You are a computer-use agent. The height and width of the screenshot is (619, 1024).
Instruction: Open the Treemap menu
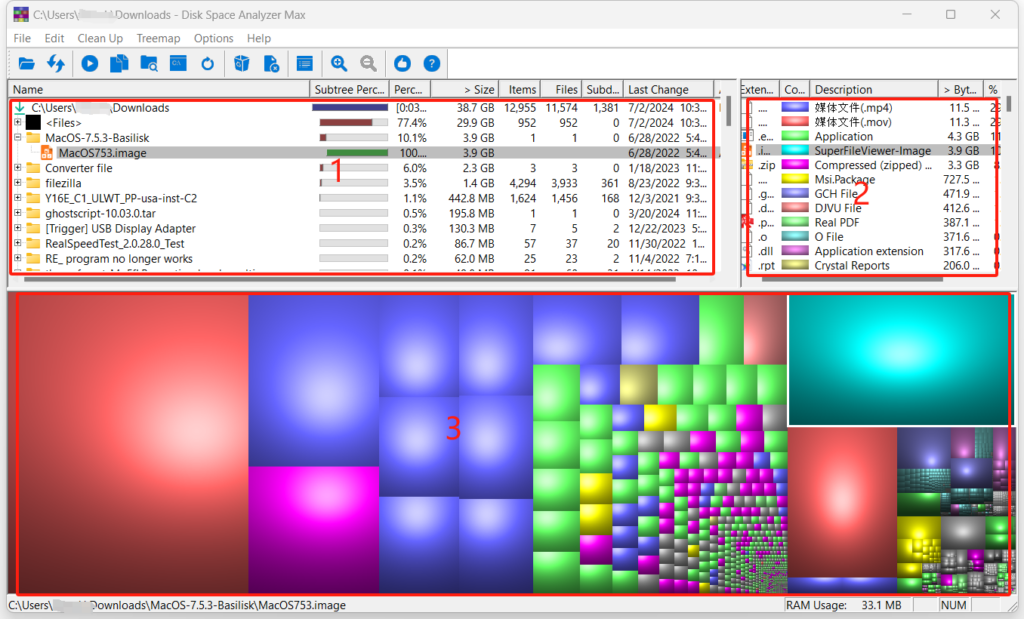(x=158, y=38)
